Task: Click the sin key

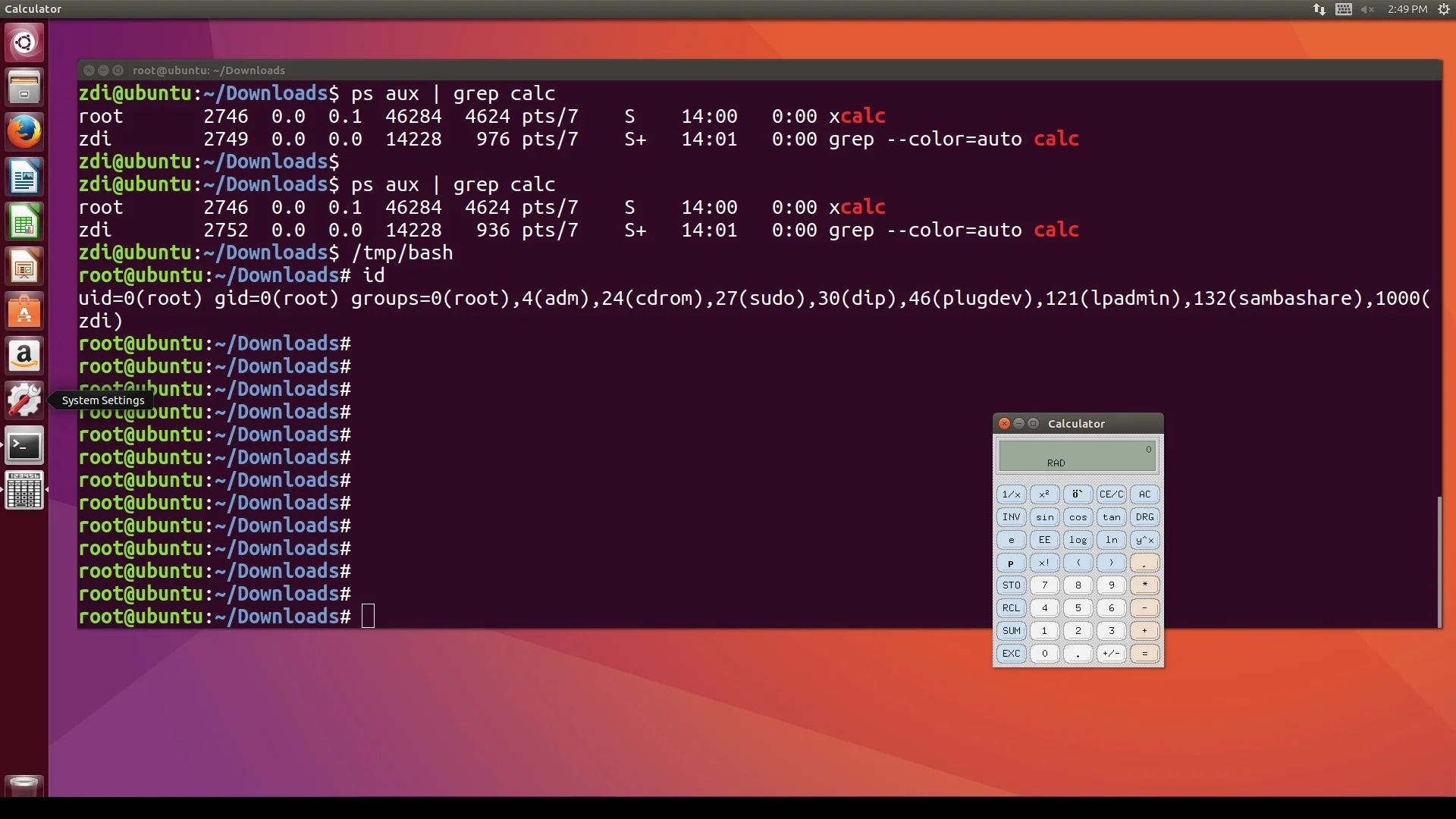Action: coord(1045,517)
